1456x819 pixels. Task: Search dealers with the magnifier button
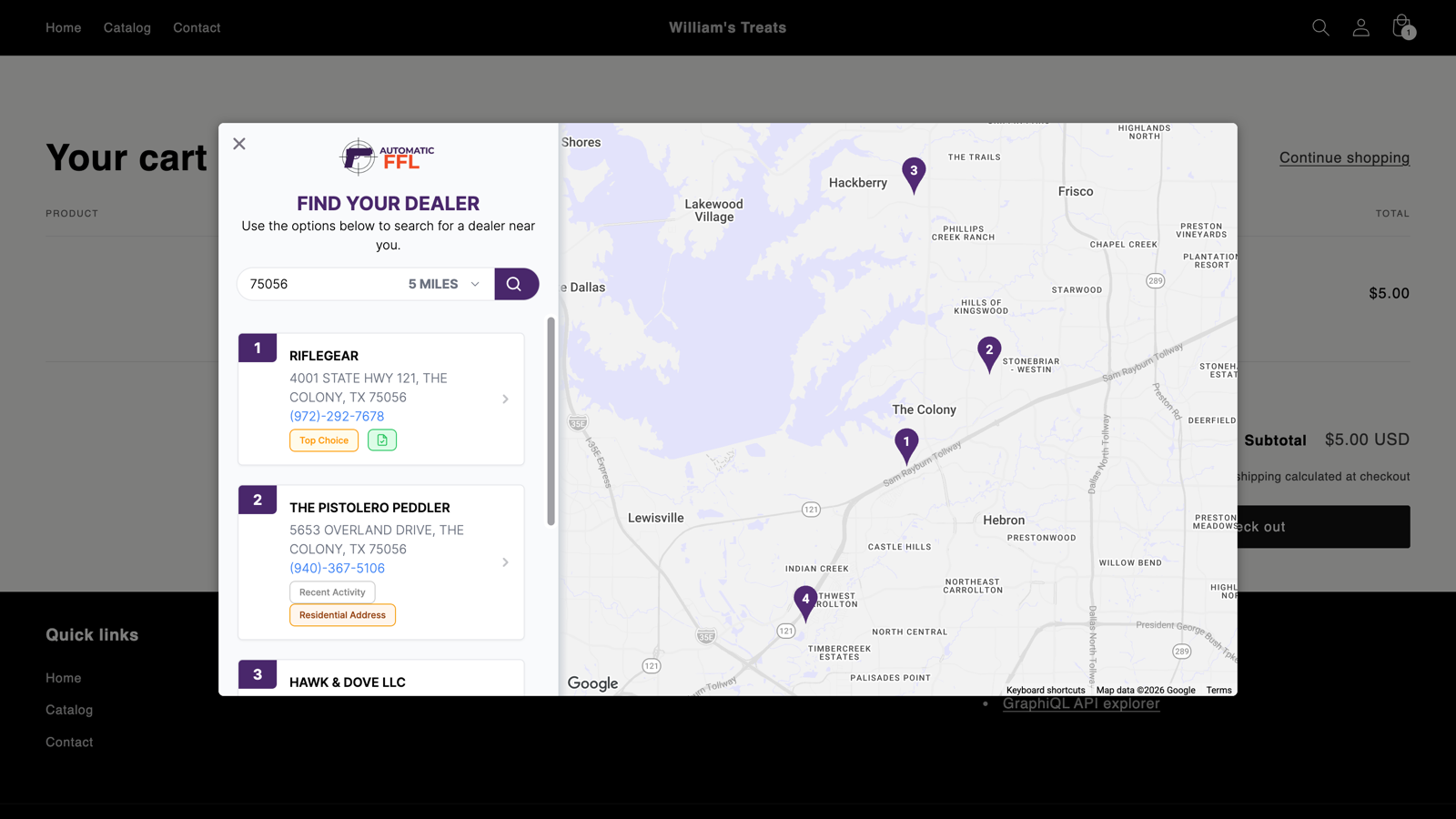(516, 284)
